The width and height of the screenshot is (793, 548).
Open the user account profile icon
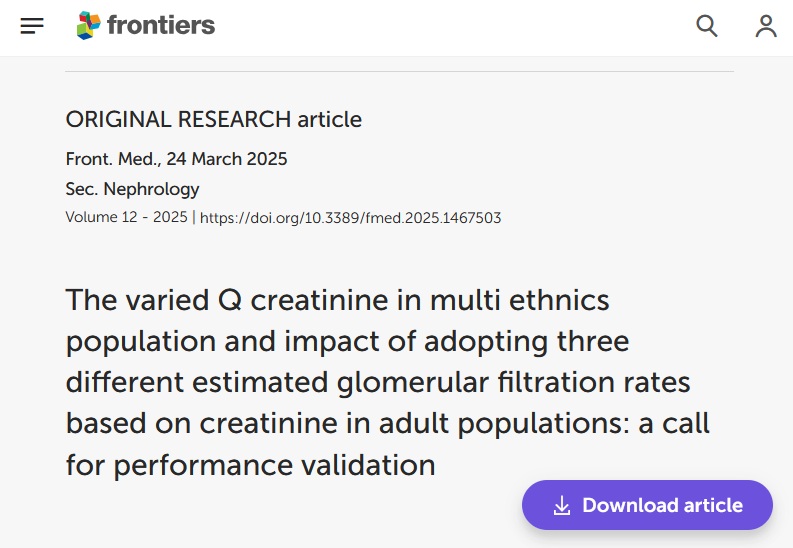tap(766, 26)
